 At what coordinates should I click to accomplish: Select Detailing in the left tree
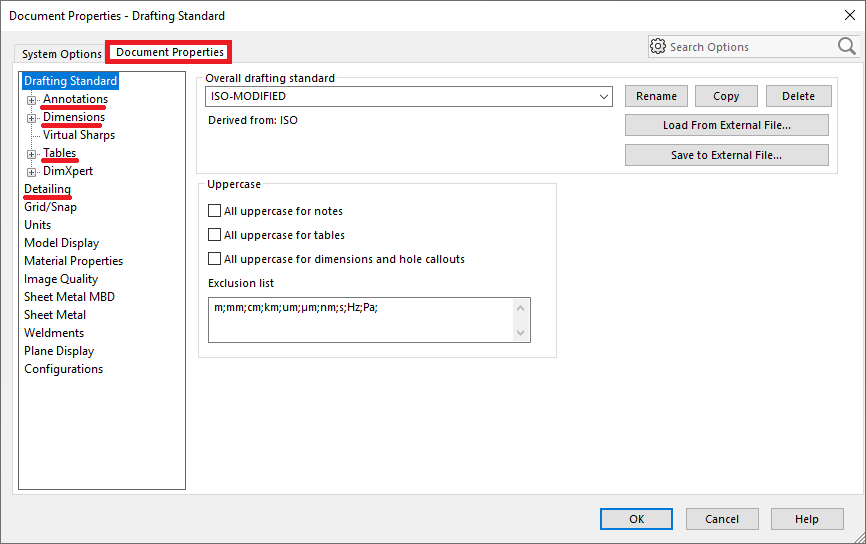coord(47,189)
